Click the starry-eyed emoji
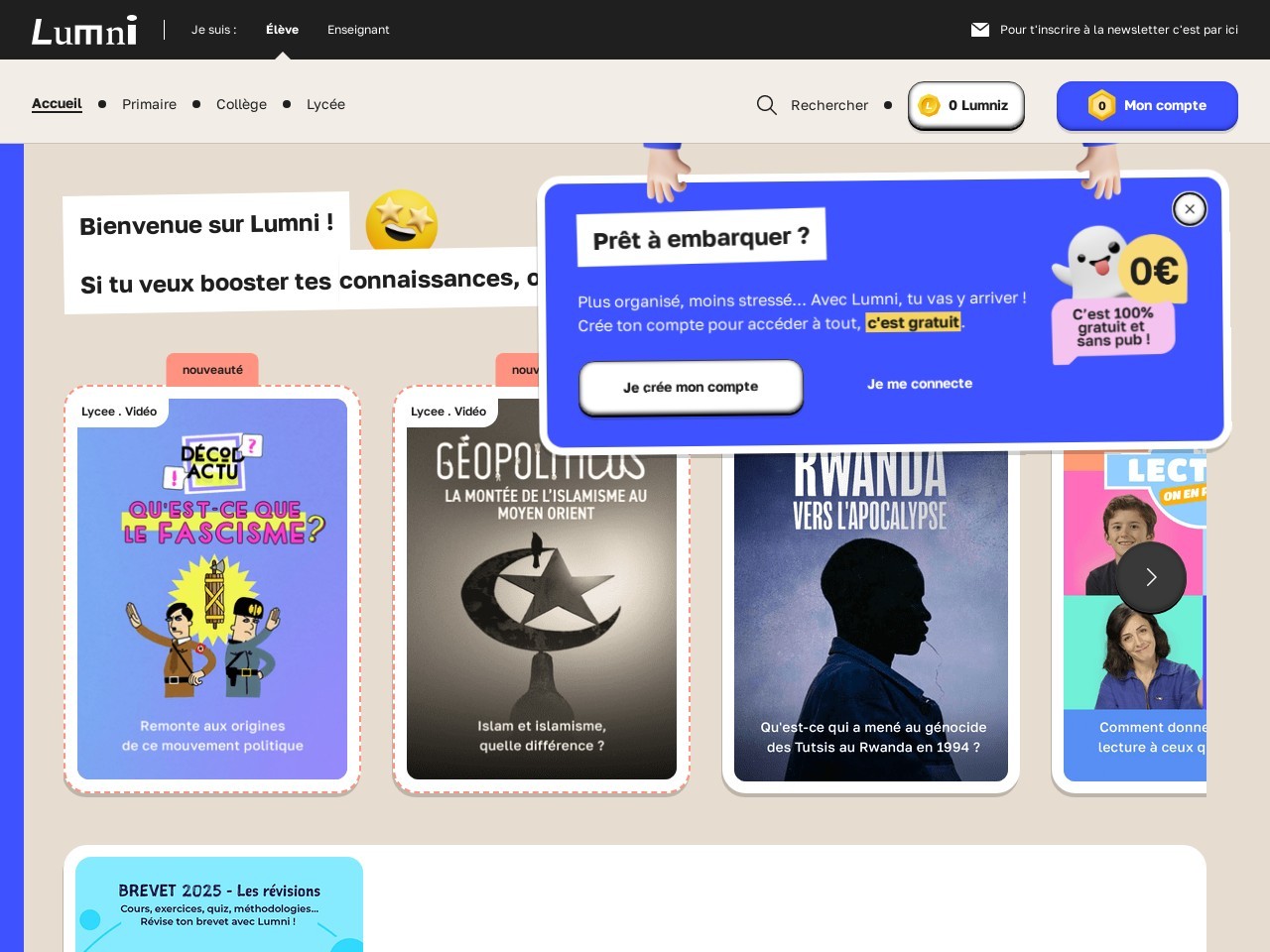The image size is (1270, 952). pyautogui.click(x=402, y=220)
